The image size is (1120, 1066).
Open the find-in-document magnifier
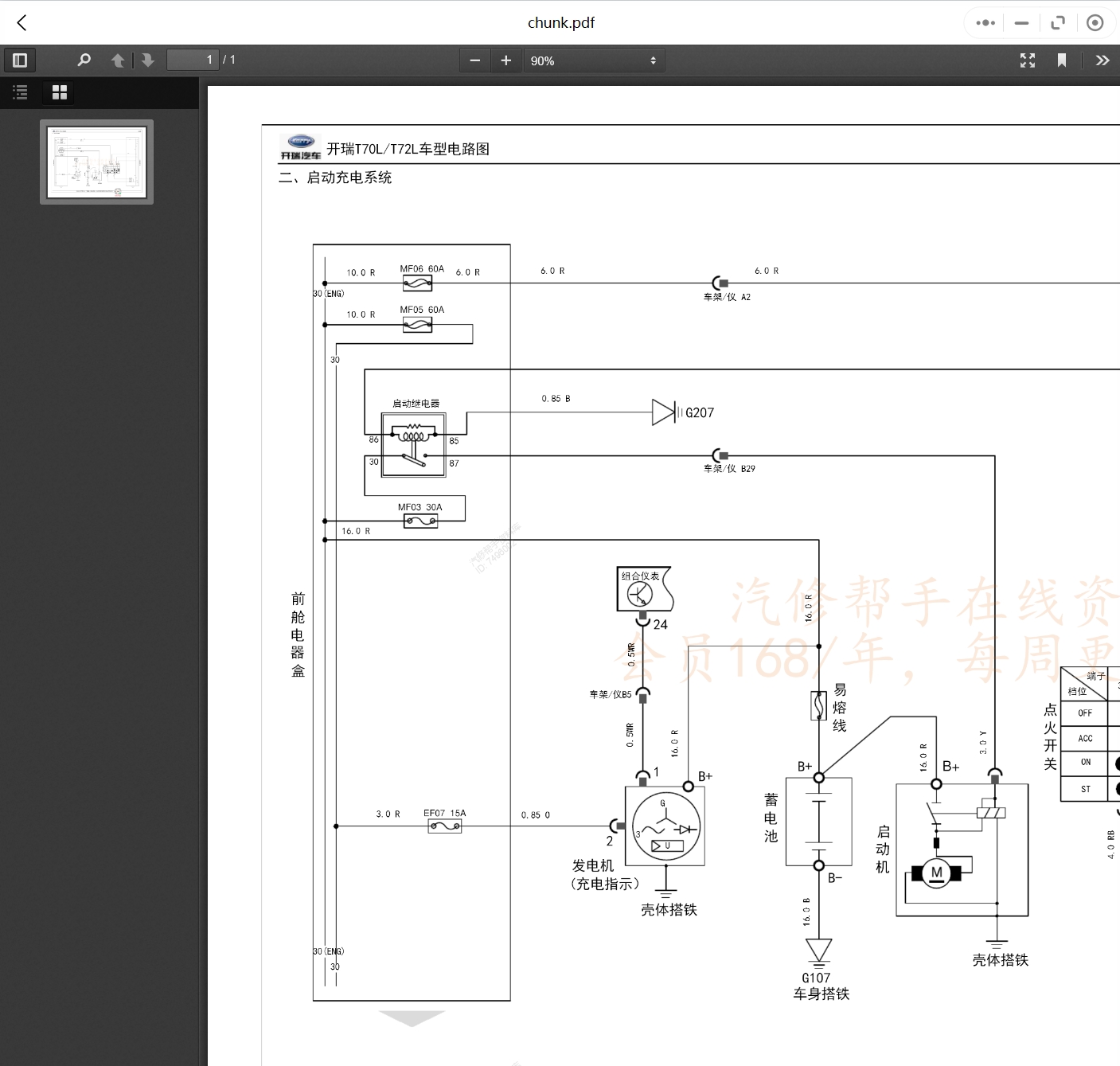84,60
